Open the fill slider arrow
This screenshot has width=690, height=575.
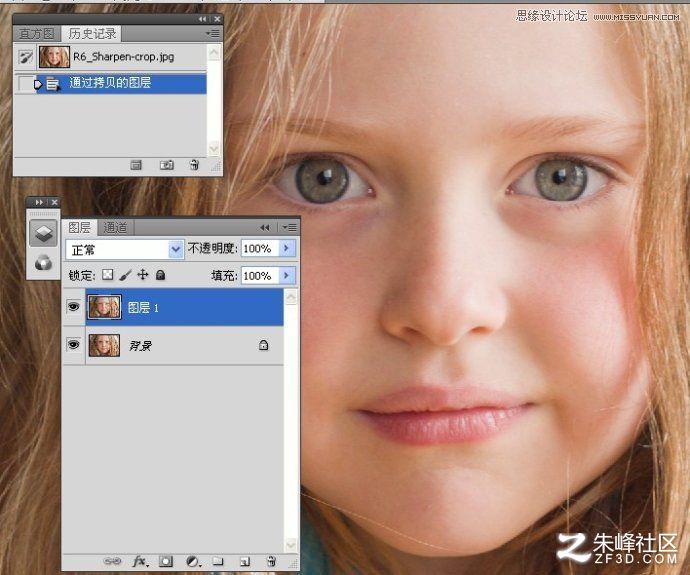coord(287,276)
